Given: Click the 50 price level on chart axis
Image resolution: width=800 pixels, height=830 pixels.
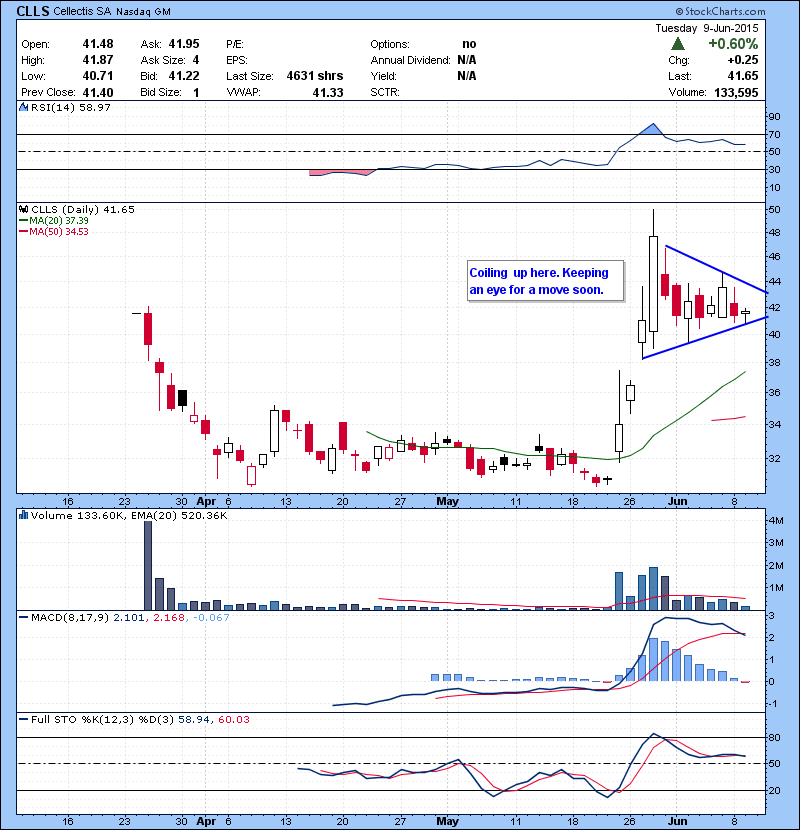Looking at the screenshot, I should click(x=774, y=210).
